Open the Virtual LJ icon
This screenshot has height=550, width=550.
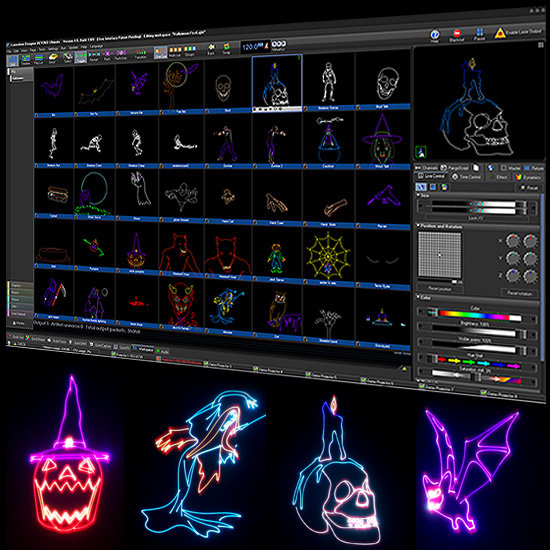pos(279,46)
